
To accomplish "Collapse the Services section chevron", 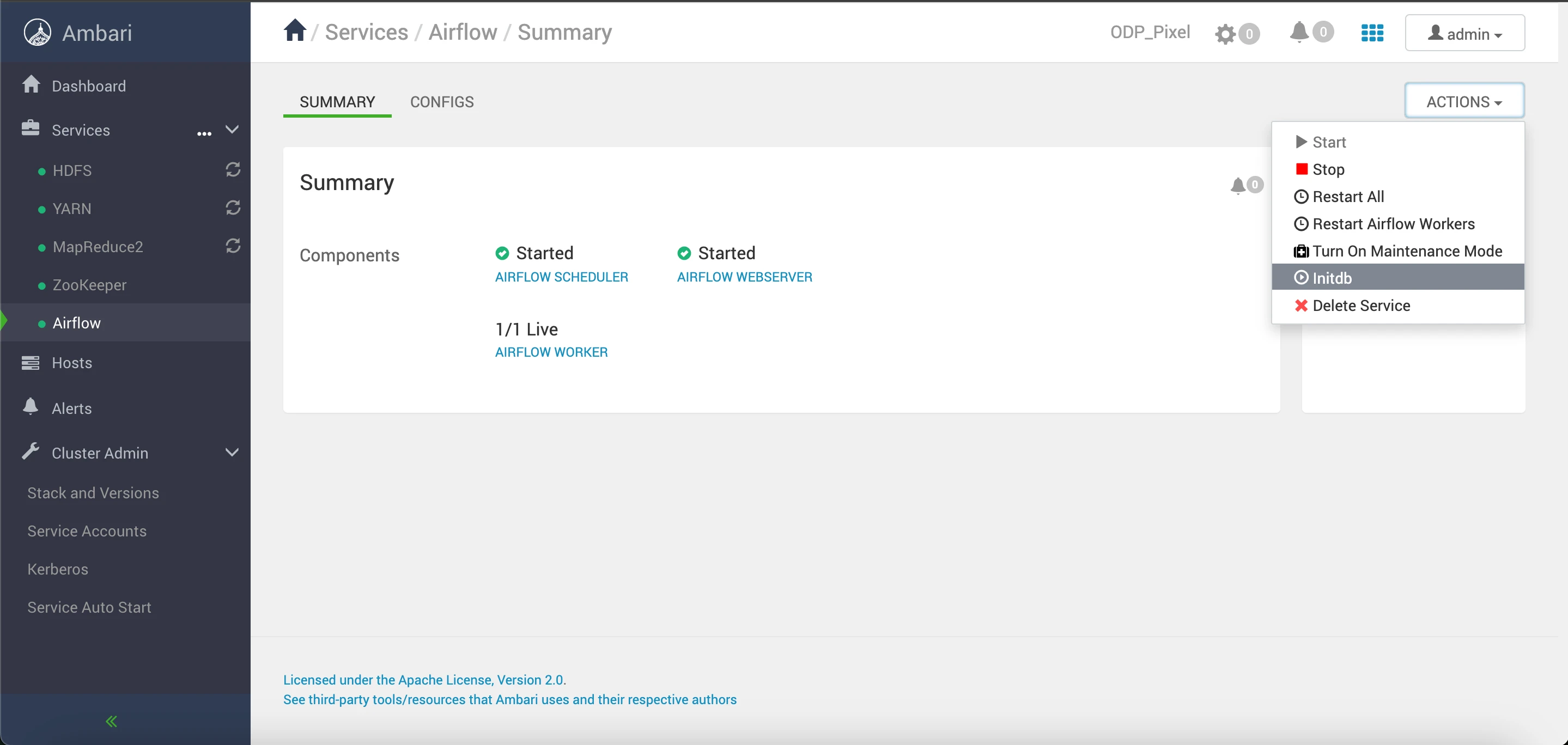I will [232, 129].
